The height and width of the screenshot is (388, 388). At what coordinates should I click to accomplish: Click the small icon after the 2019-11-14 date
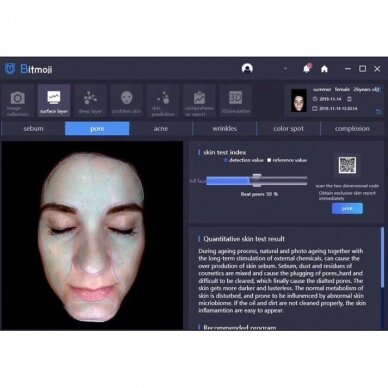[349, 99]
